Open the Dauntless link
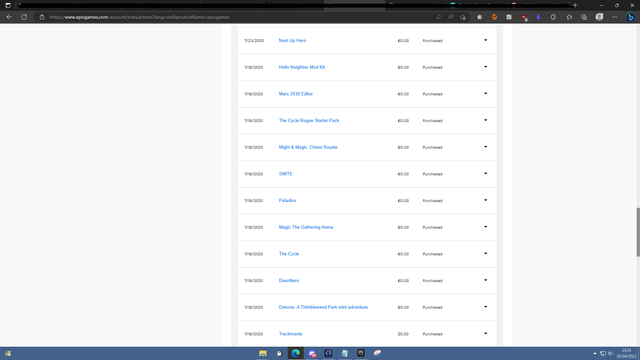 coord(289,280)
